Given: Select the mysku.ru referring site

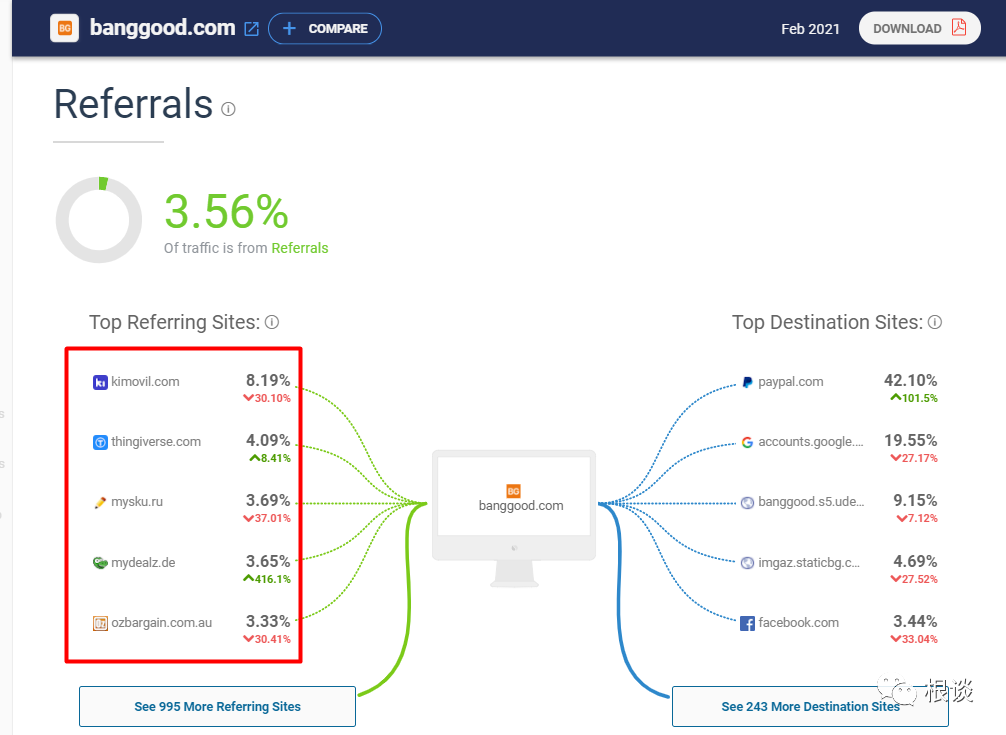Looking at the screenshot, I should point(137,502).
